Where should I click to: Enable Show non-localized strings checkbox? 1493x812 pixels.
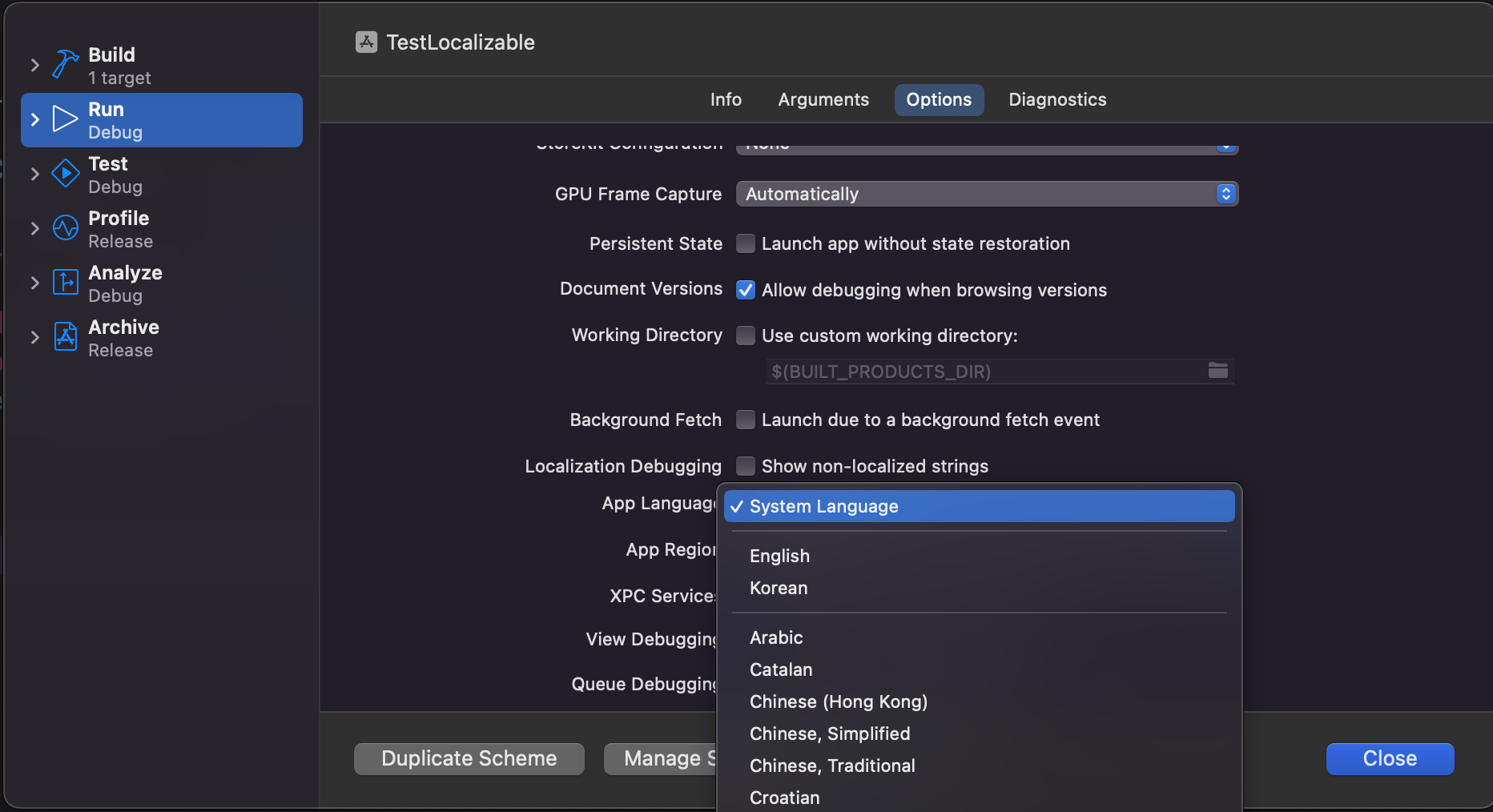746,466
